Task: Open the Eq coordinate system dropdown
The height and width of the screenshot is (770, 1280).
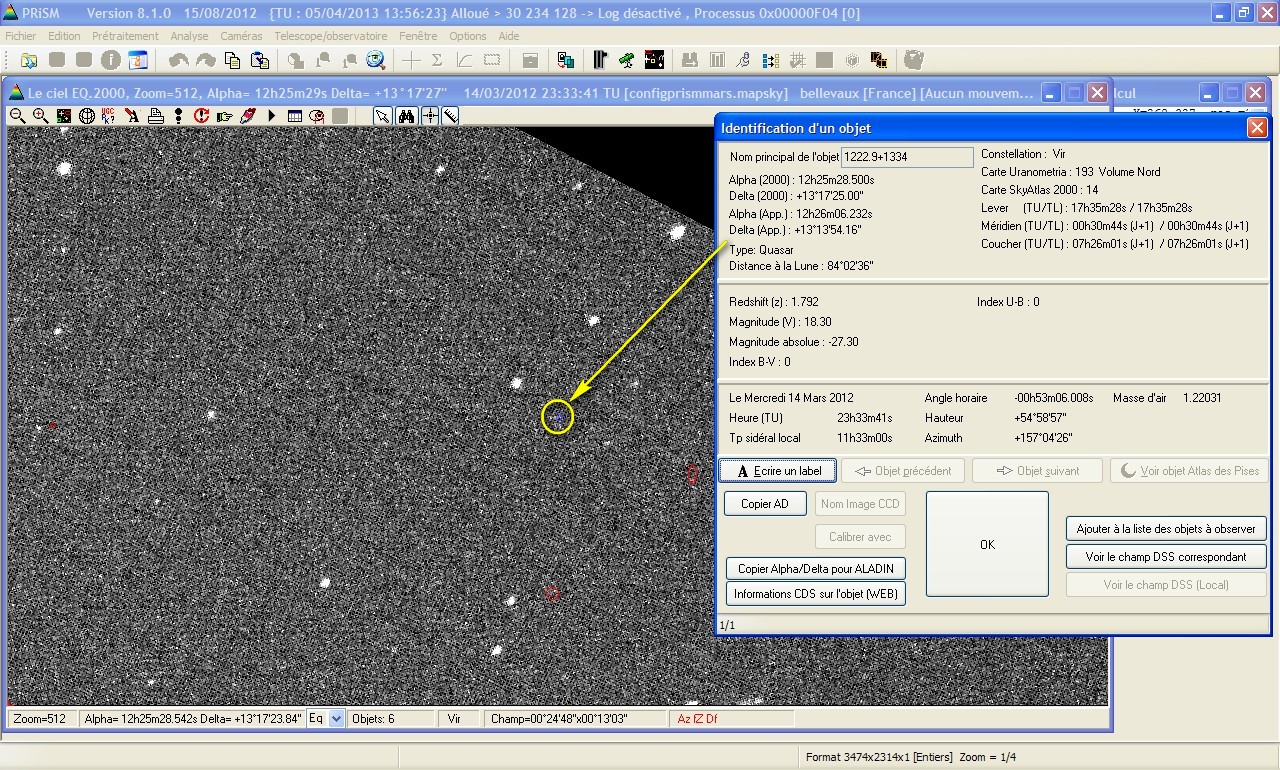Action: click(335, 718)
